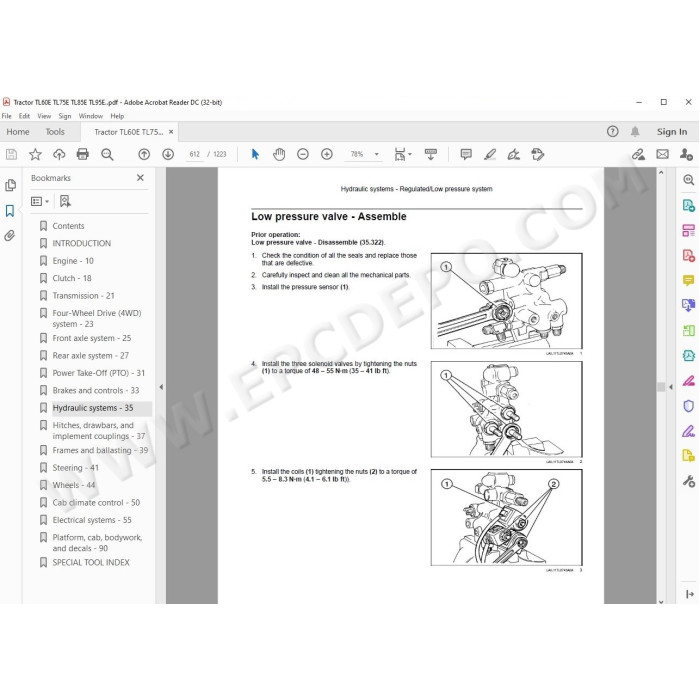Open Transmission - 21 bookmark
Image resolution: width=700 pixels, height=700 pixels.
pos(83,296)
